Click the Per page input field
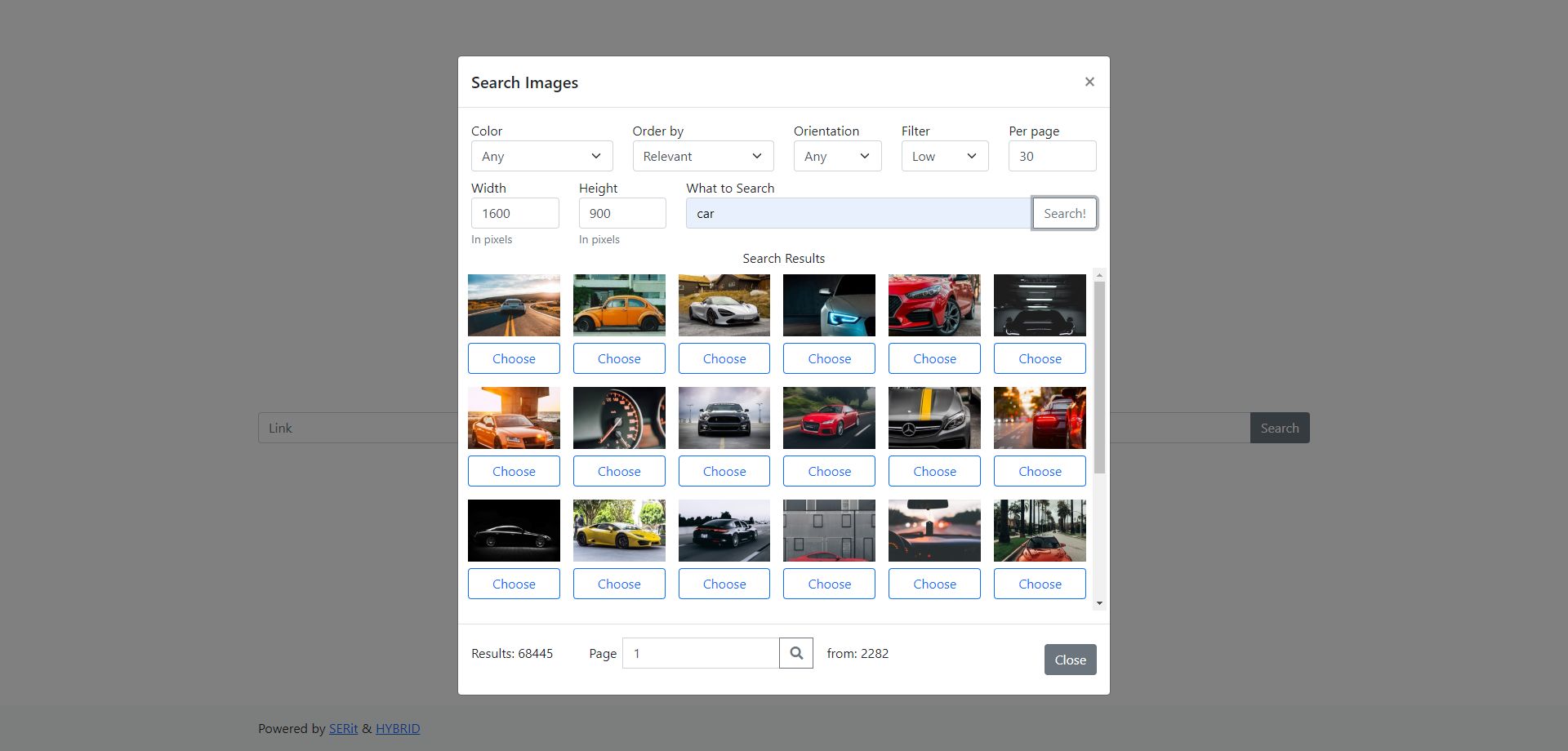The height and width of the screenshot is (751, 1568). click(x=1052, y=156)
